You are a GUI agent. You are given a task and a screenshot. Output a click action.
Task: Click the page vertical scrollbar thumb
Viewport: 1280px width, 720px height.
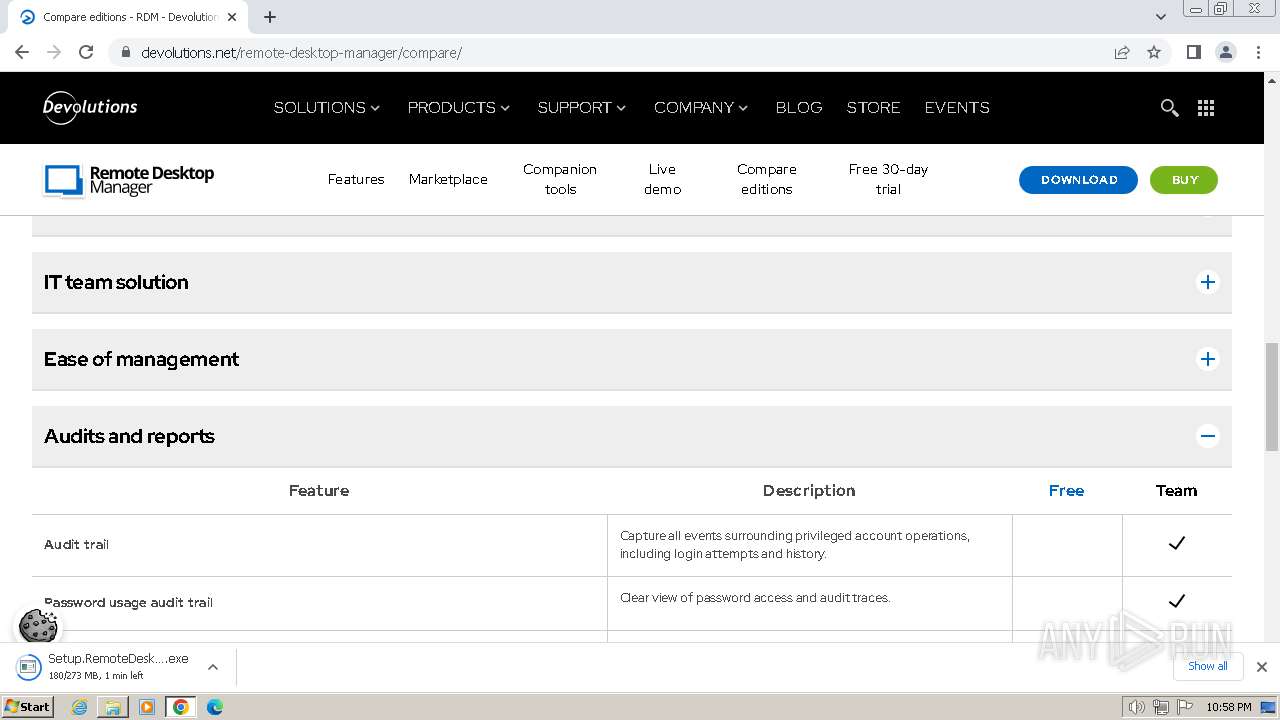click(1272, 397)
